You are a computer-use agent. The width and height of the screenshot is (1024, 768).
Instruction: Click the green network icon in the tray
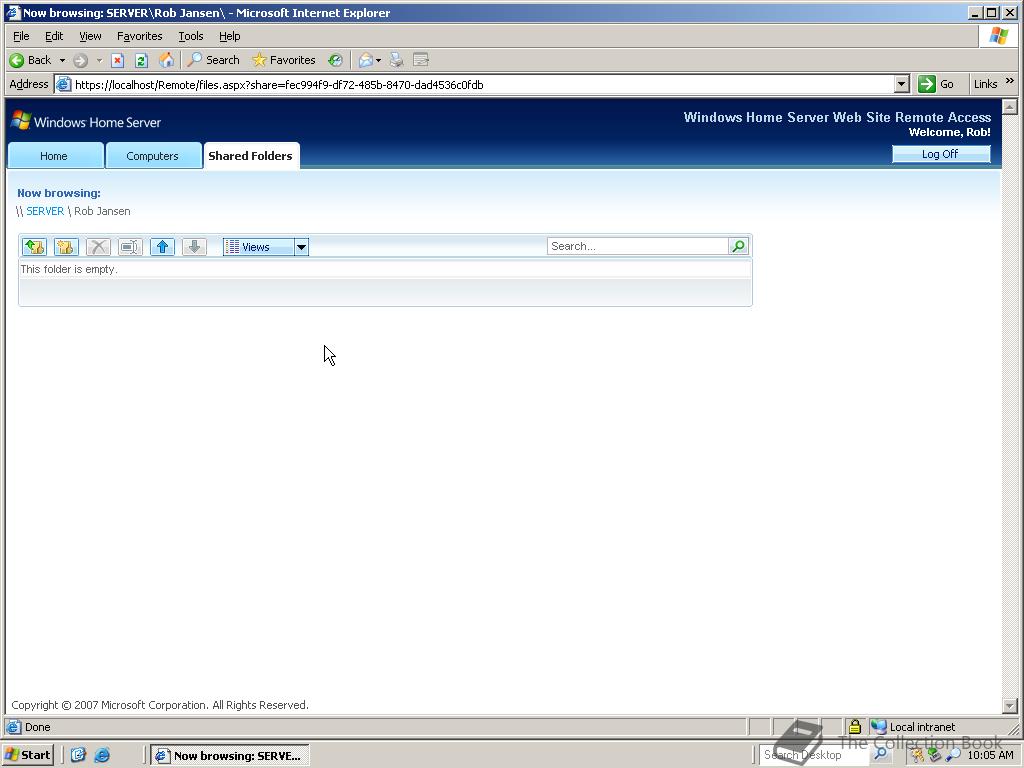click(x=935, y=755)
